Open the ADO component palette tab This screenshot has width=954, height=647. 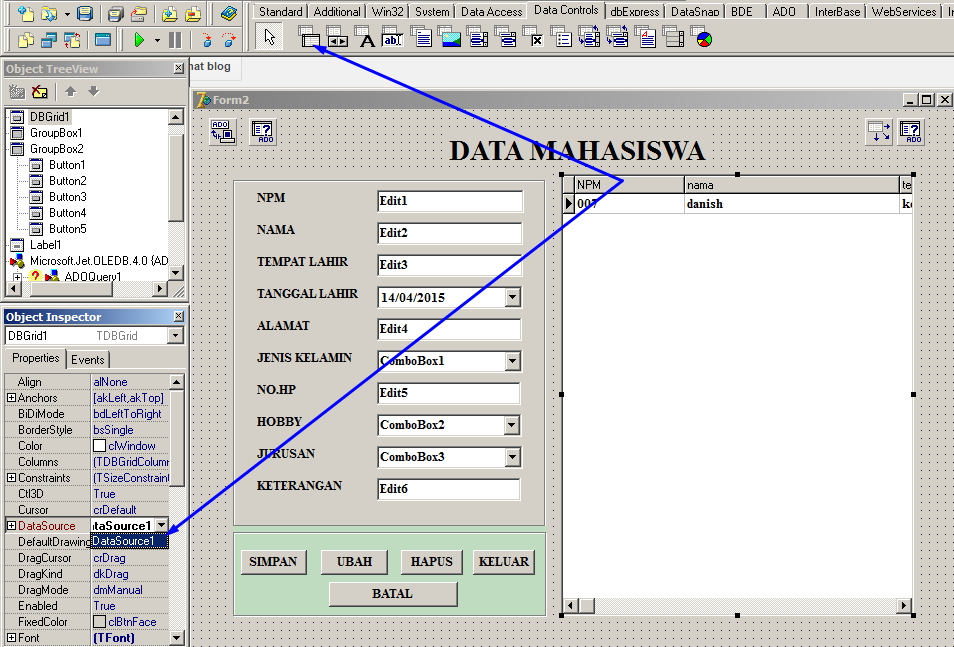coord(784,11)
